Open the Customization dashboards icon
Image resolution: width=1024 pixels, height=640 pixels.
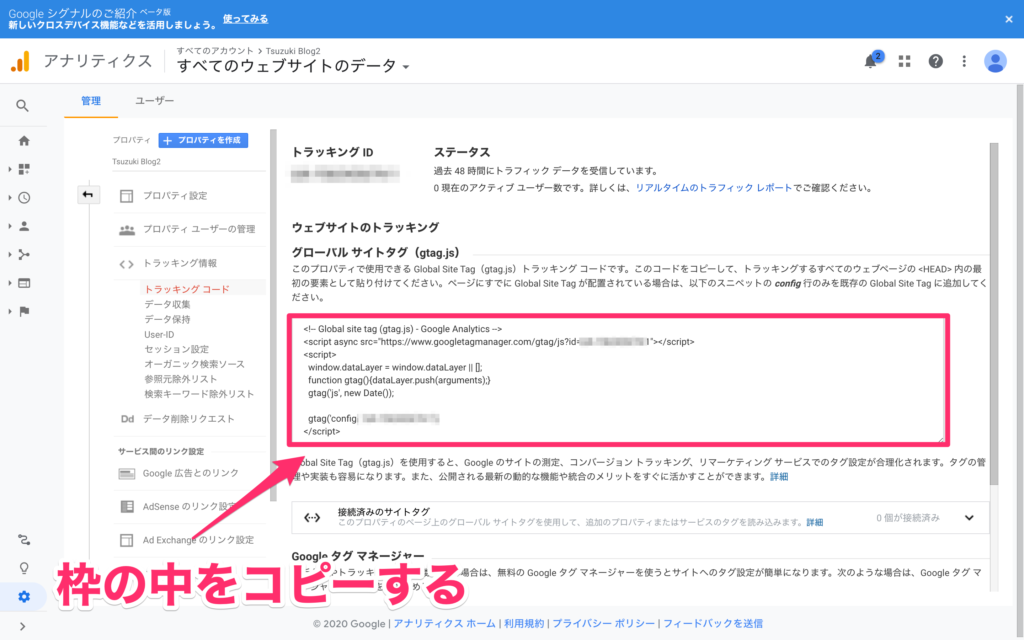coord(24,169)
